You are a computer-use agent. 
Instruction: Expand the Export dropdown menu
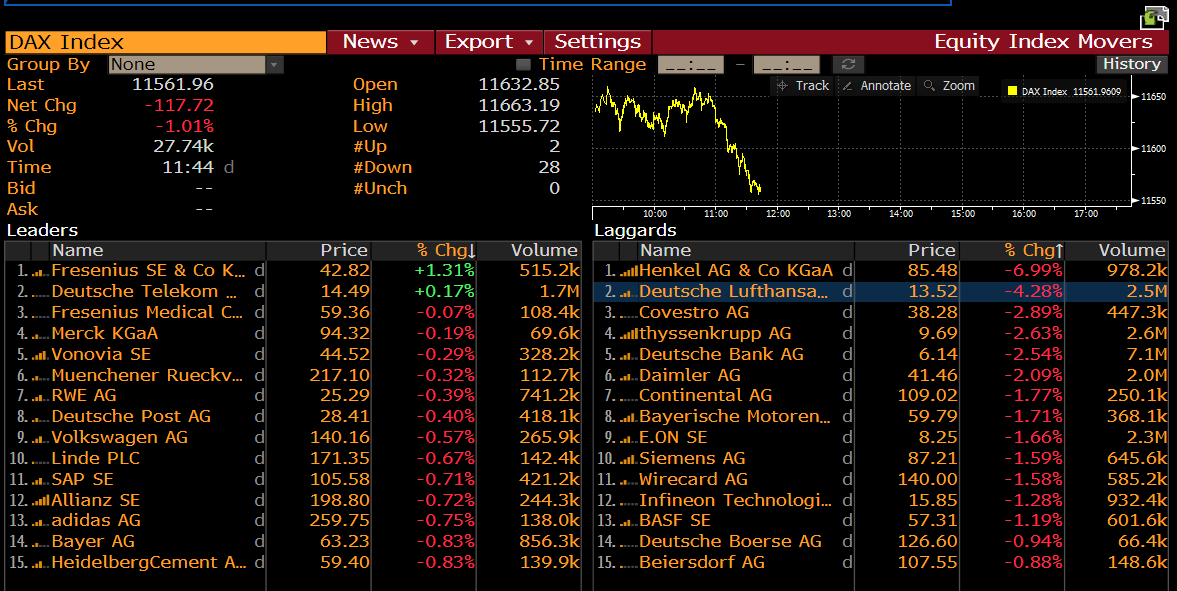489,42
